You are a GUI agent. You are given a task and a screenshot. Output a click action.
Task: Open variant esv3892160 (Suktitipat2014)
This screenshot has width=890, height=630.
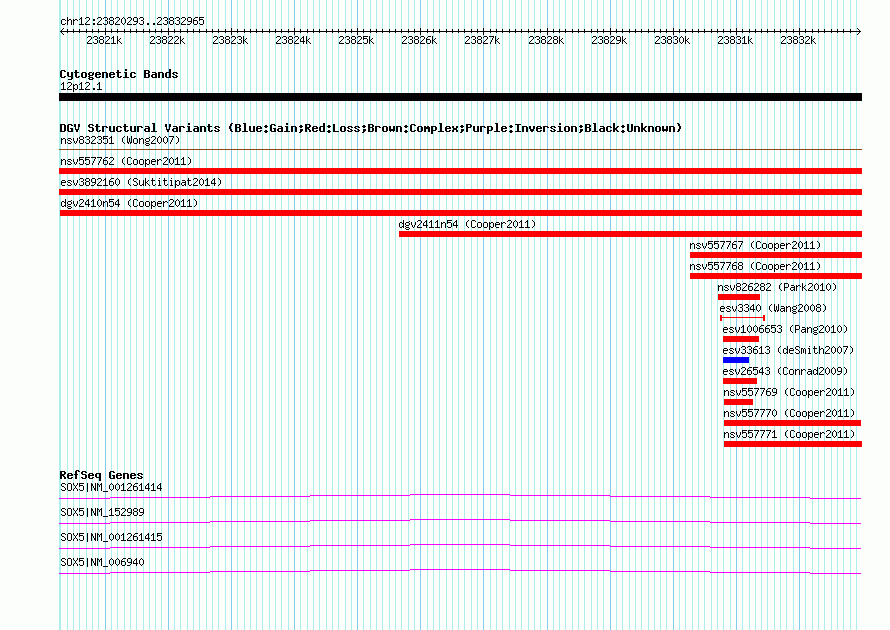tap(141, 182)
